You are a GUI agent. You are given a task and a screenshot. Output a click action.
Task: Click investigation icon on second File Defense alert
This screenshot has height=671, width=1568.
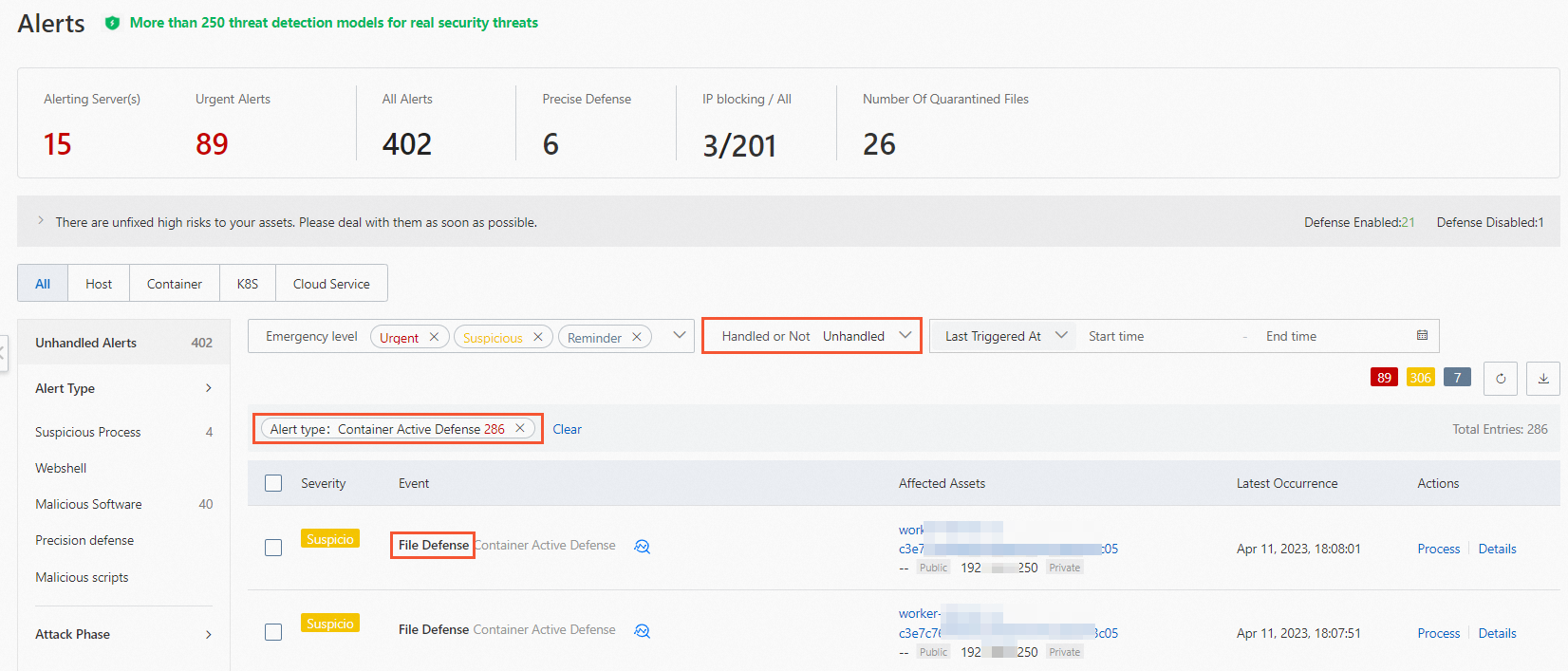643,631
